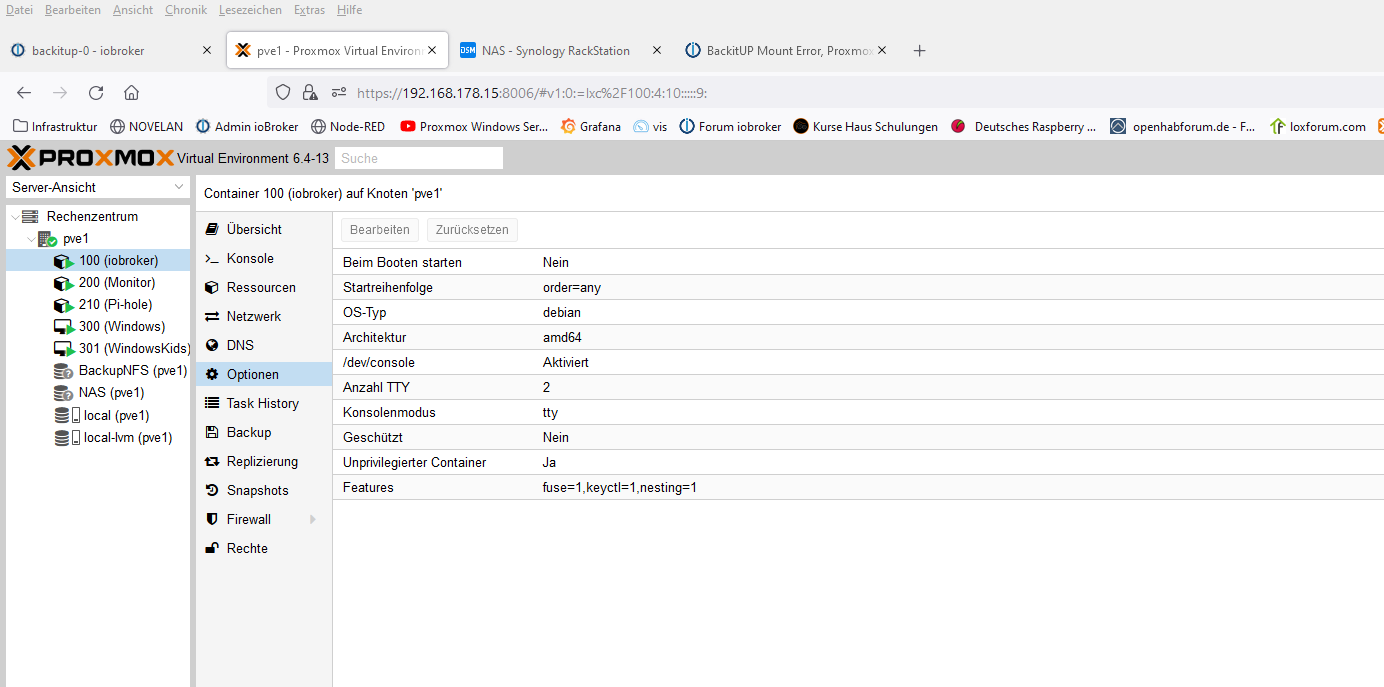The image size is (1384, 687).
Task: Click the Bearbeiten button in Optionen
Action: pos(380,230)
